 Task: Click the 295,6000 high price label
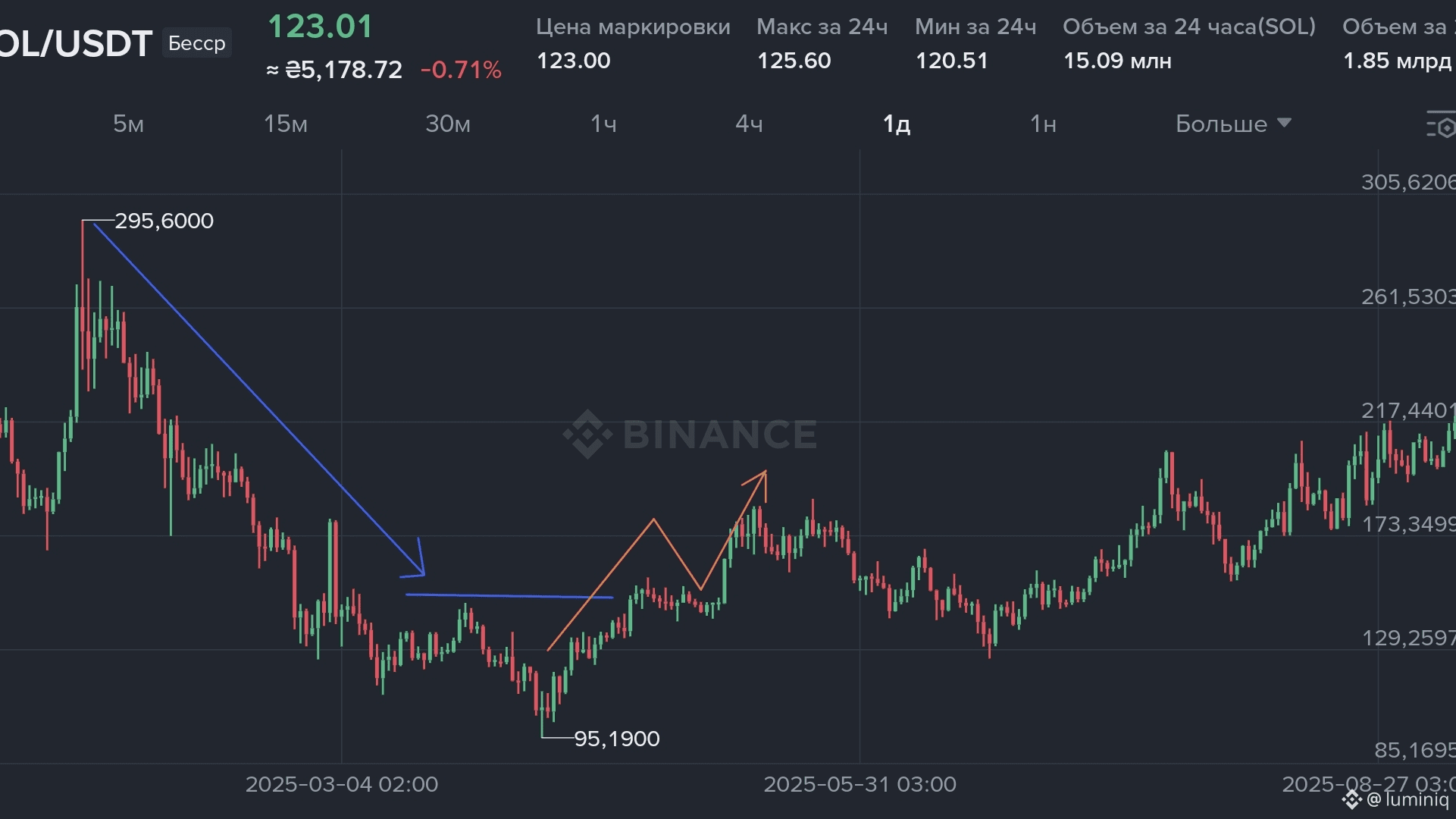coord(164,221)
